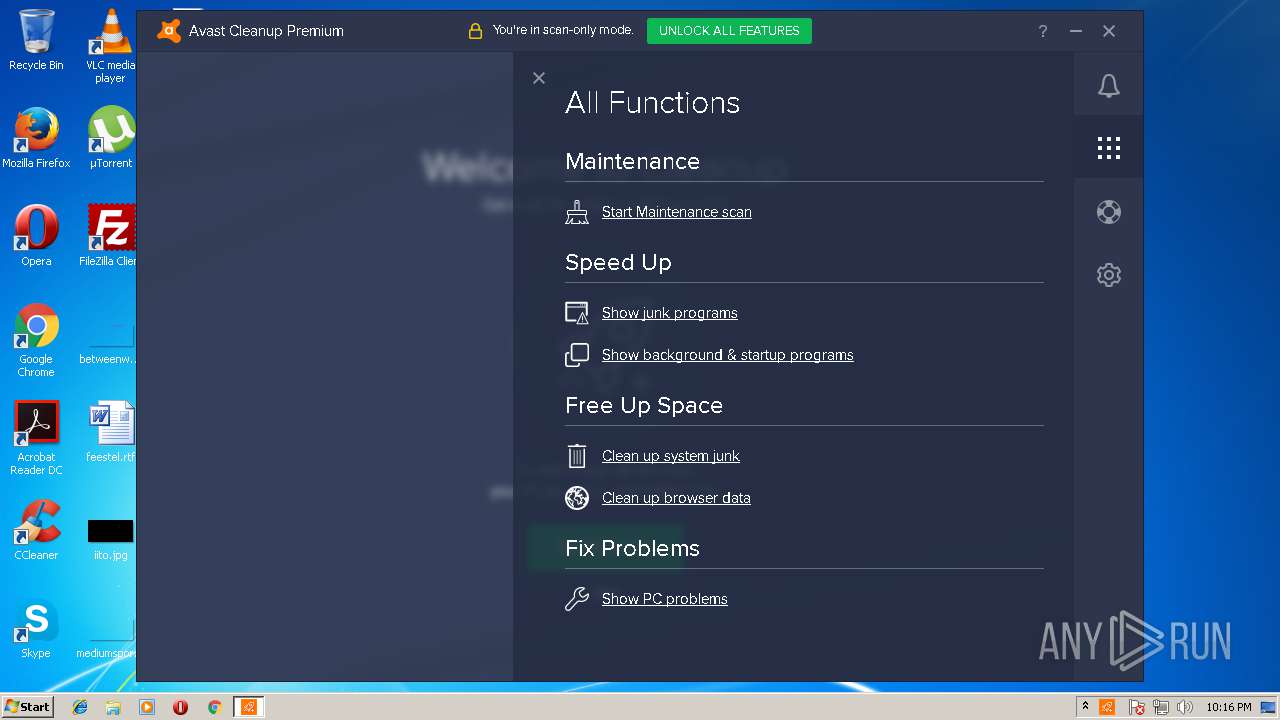Click the background programs windows icon
This screenshot has height=720, width=1280.
point(577,355)
